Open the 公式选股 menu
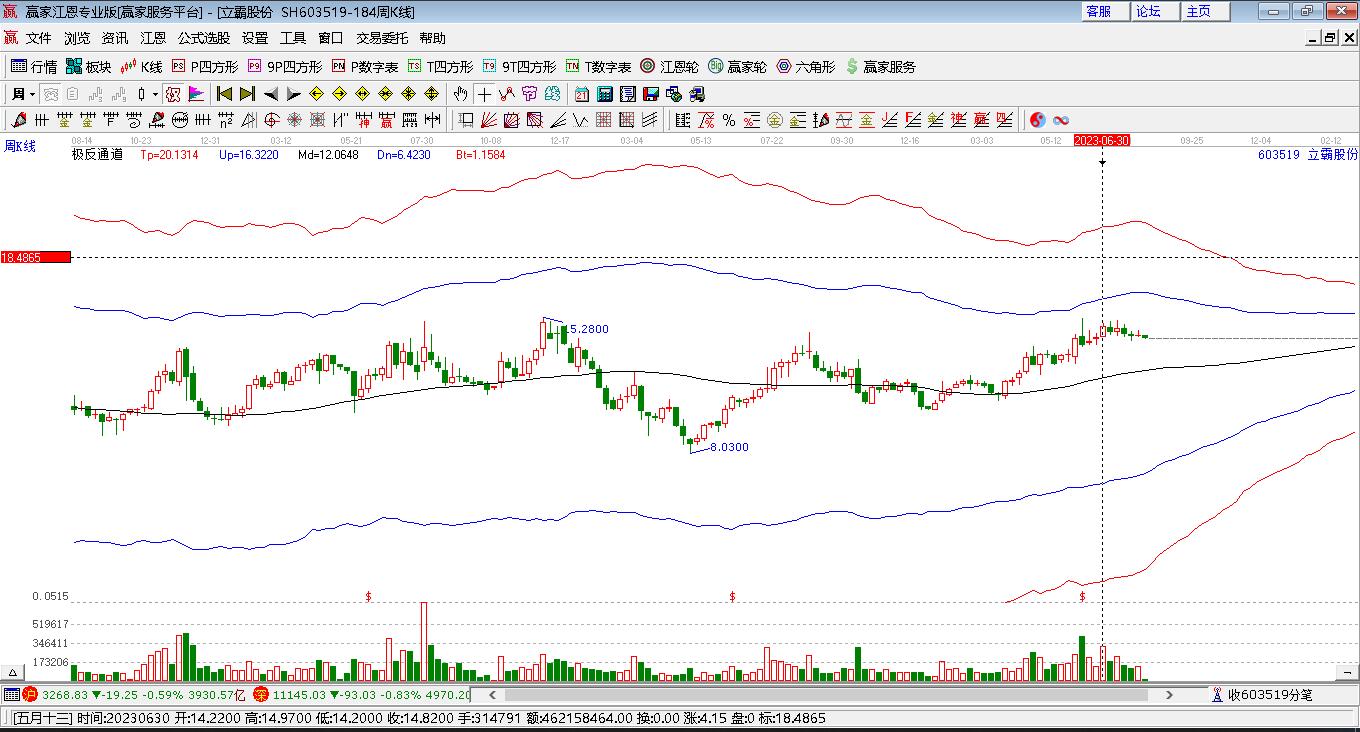1360x732 pixels. [x=204, y=38]
